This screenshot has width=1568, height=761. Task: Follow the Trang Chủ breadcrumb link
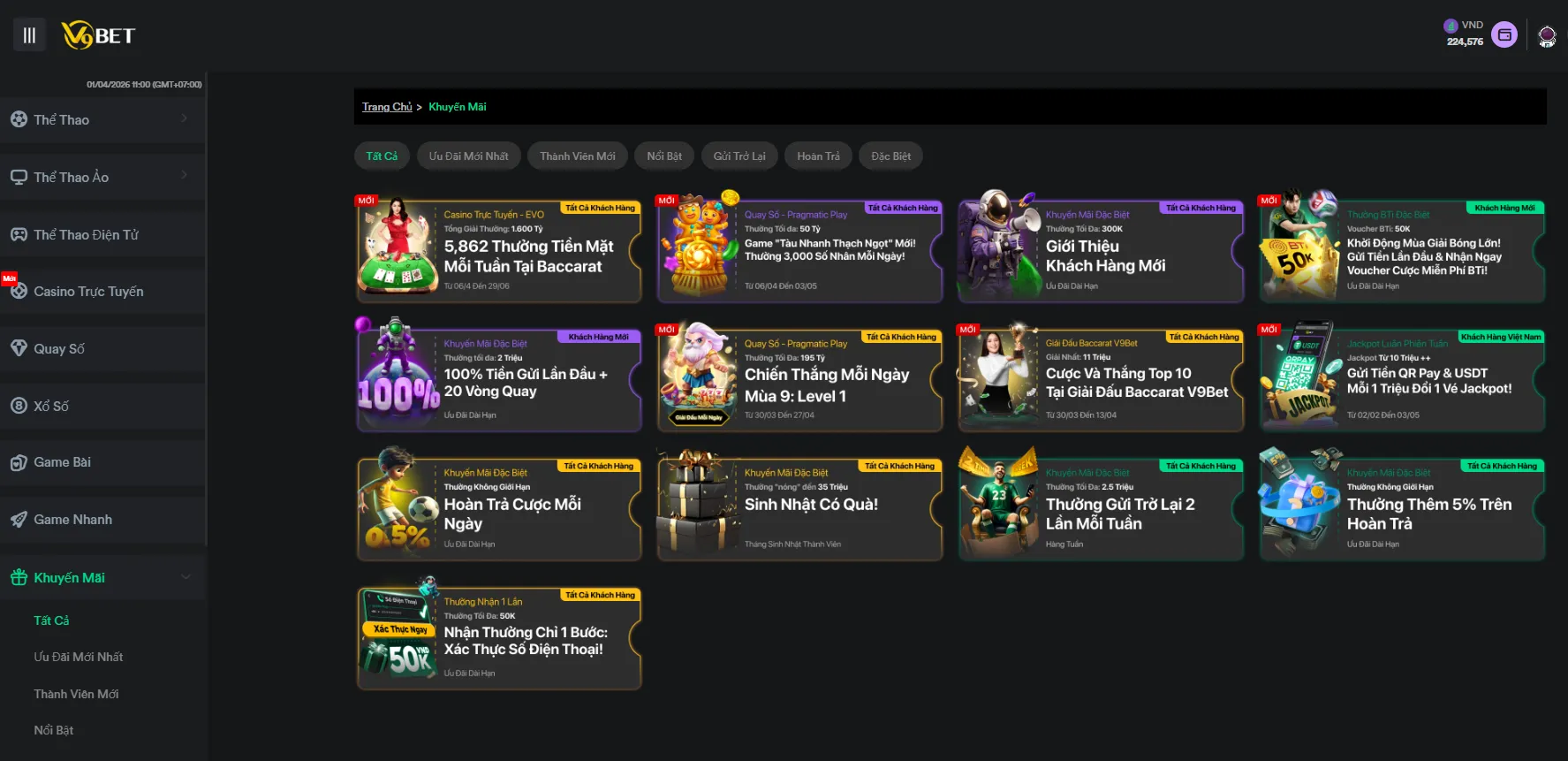pyautogui.click(x=387, y=107)
